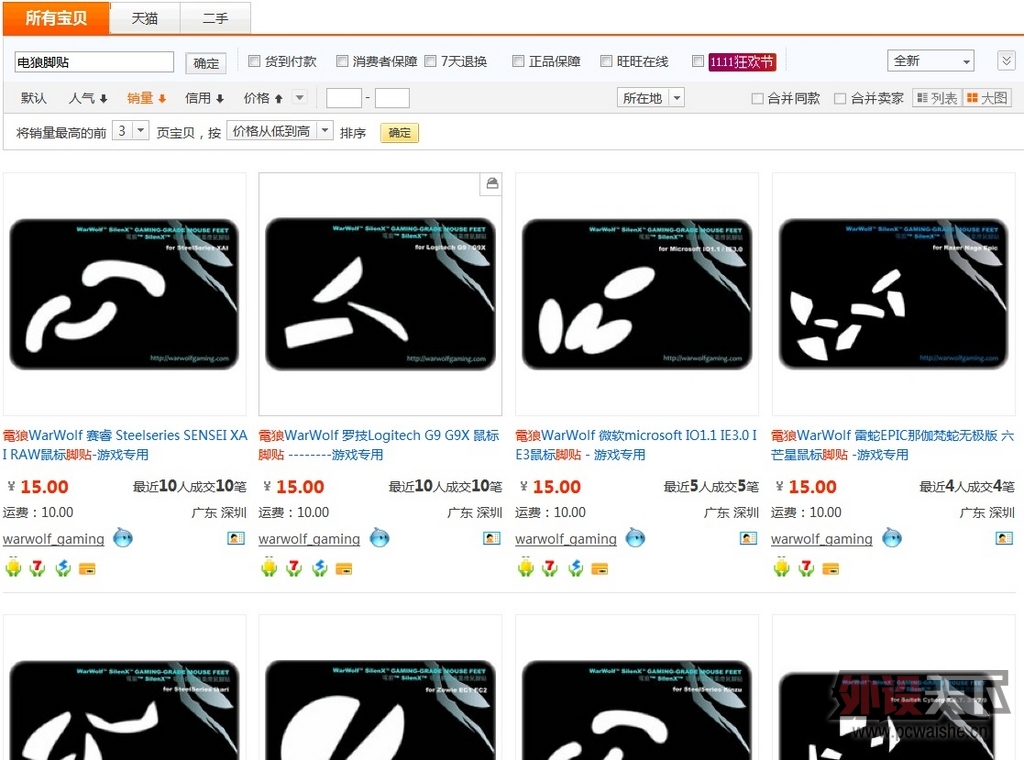Open the Microsoft IO1.1 IE3.0 product thumbnail

(637, 294)
